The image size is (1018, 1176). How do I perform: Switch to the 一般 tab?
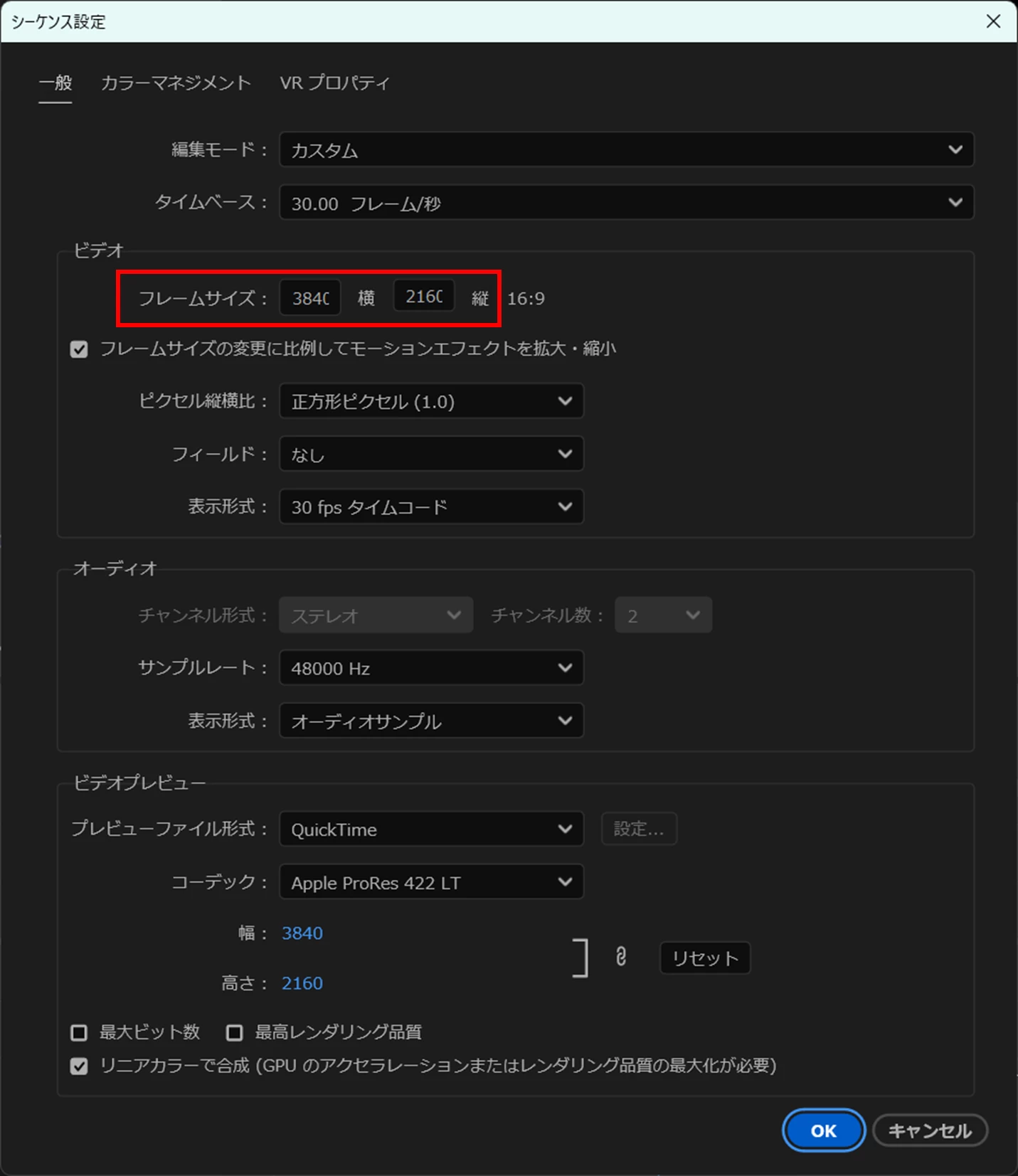55,83
